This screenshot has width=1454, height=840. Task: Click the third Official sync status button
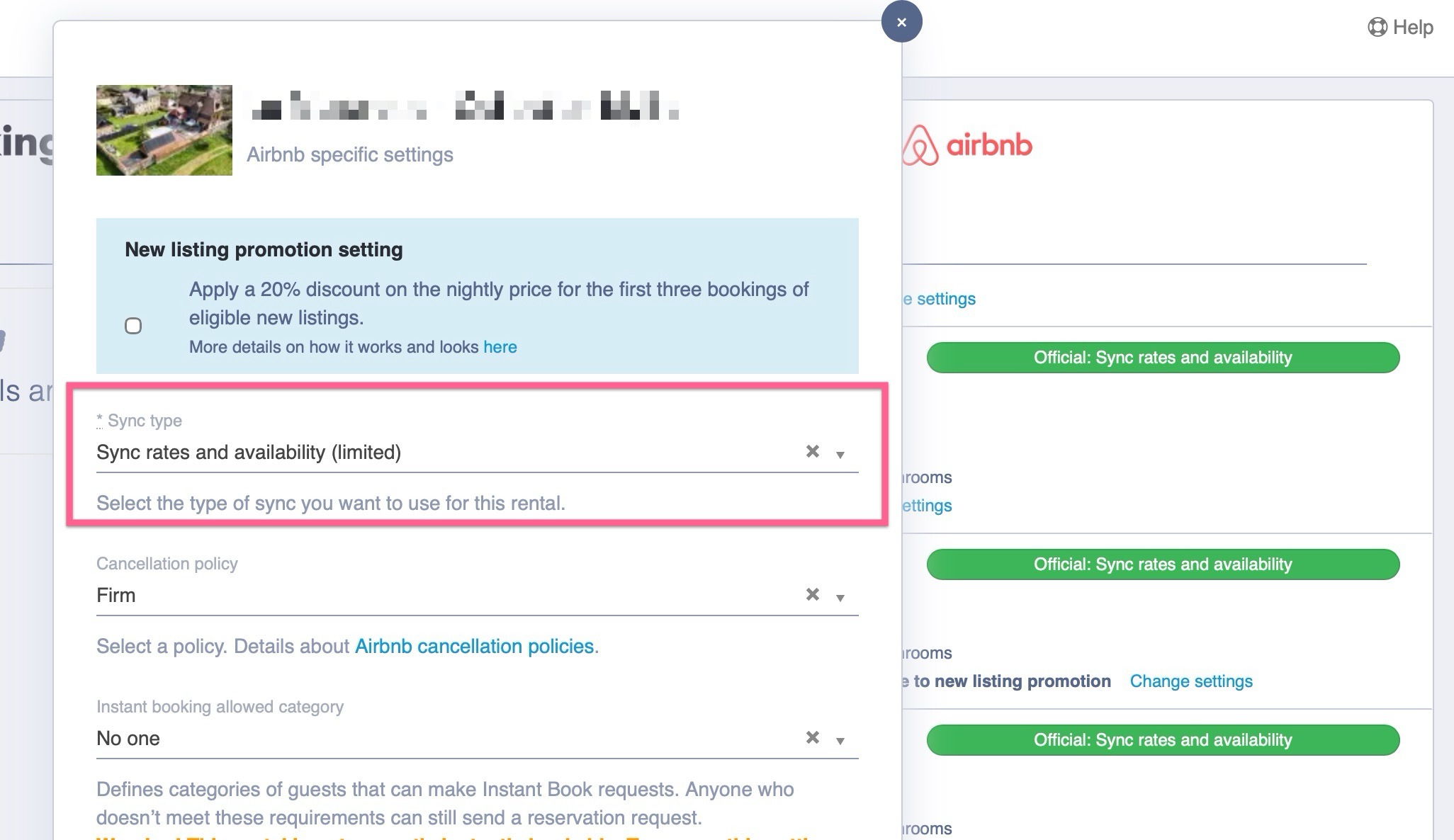click(x=1162, y=740)
